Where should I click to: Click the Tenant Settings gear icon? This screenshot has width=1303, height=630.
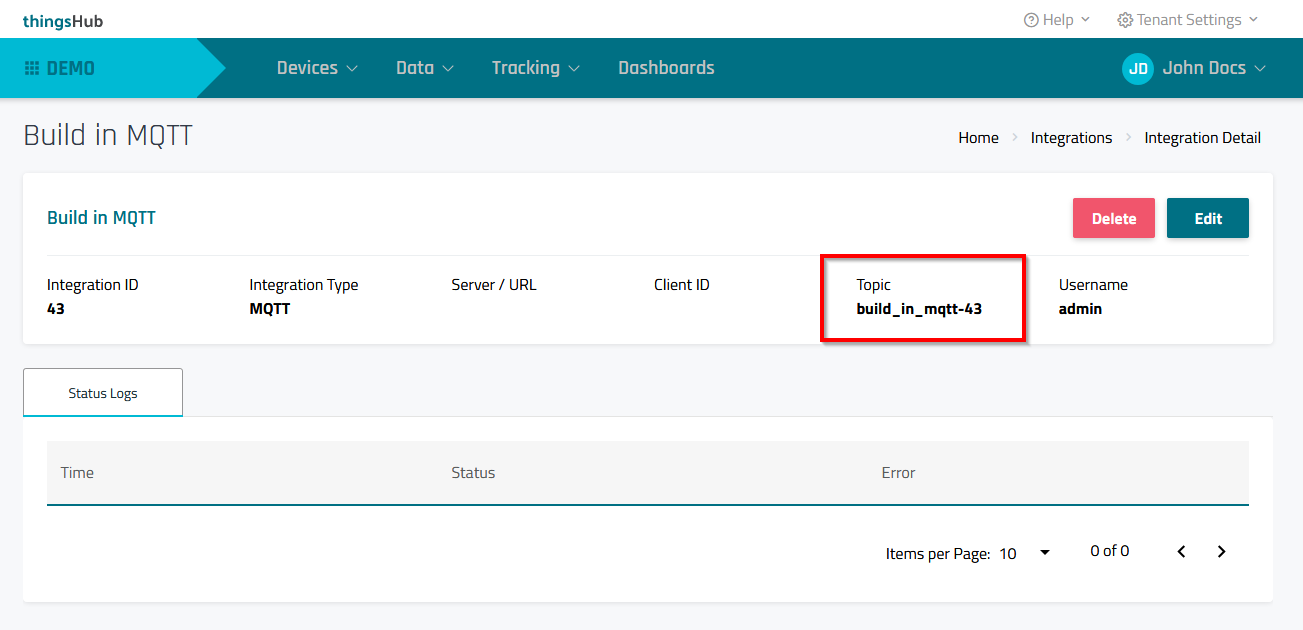point(1125,20)
